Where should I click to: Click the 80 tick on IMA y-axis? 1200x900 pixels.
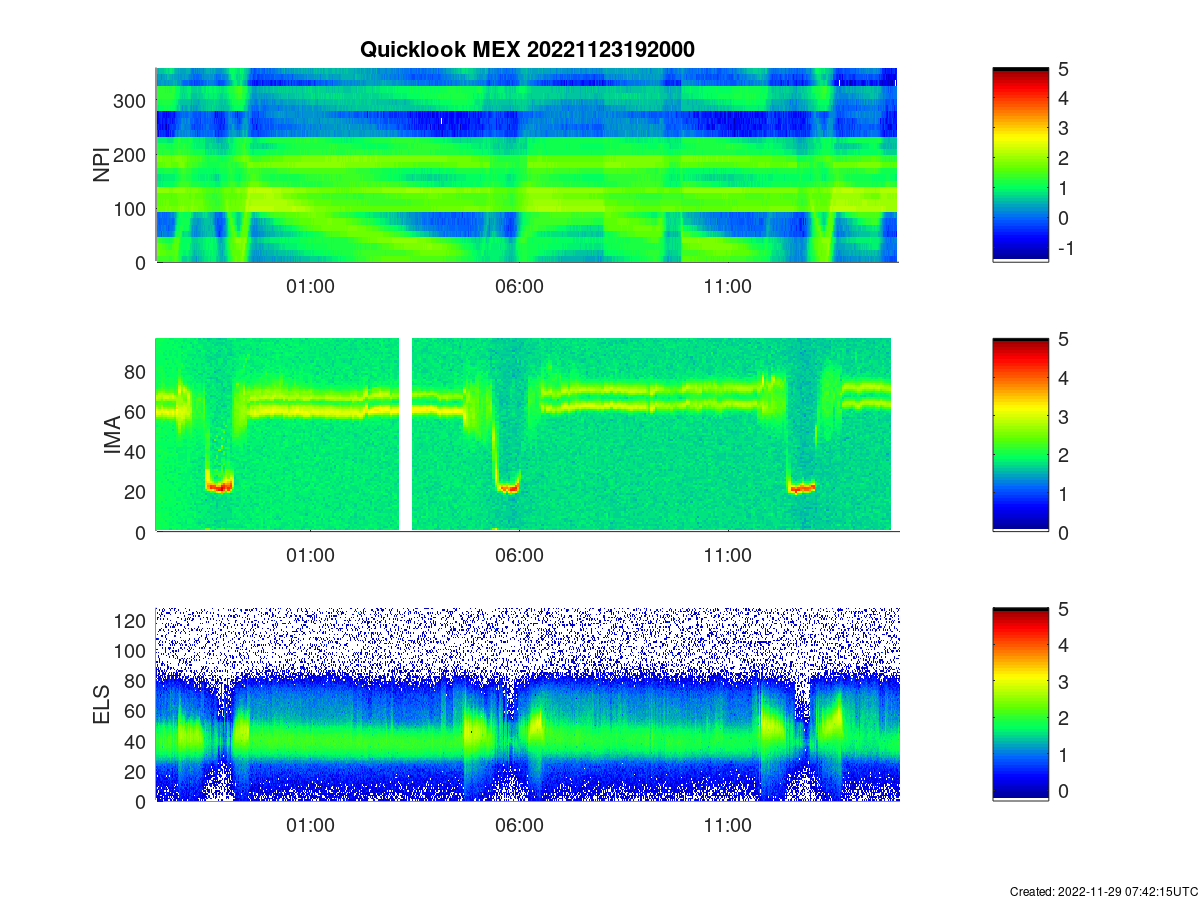coord(137,372)
